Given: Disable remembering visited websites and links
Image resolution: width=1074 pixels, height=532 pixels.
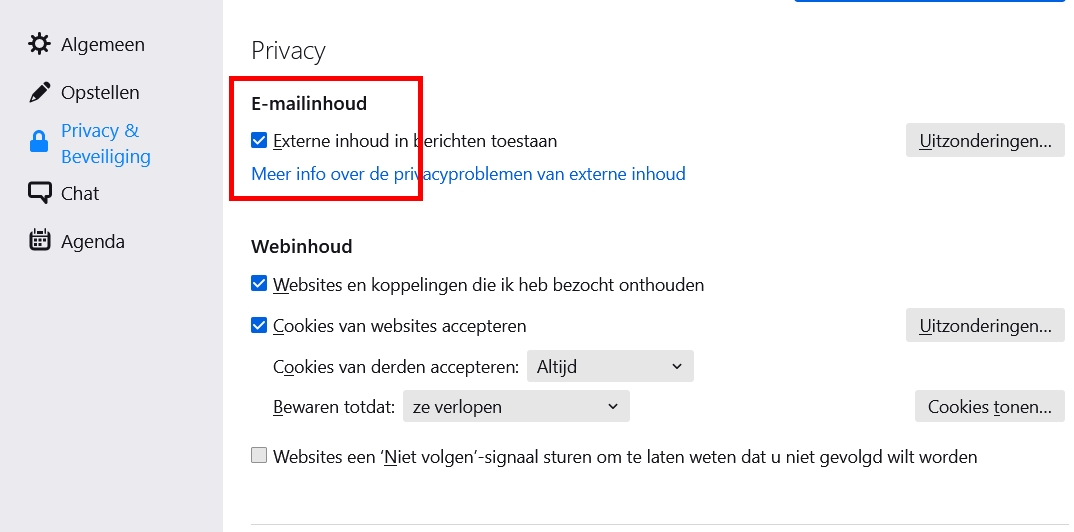Looking at the screenshot, I should 259,285.
